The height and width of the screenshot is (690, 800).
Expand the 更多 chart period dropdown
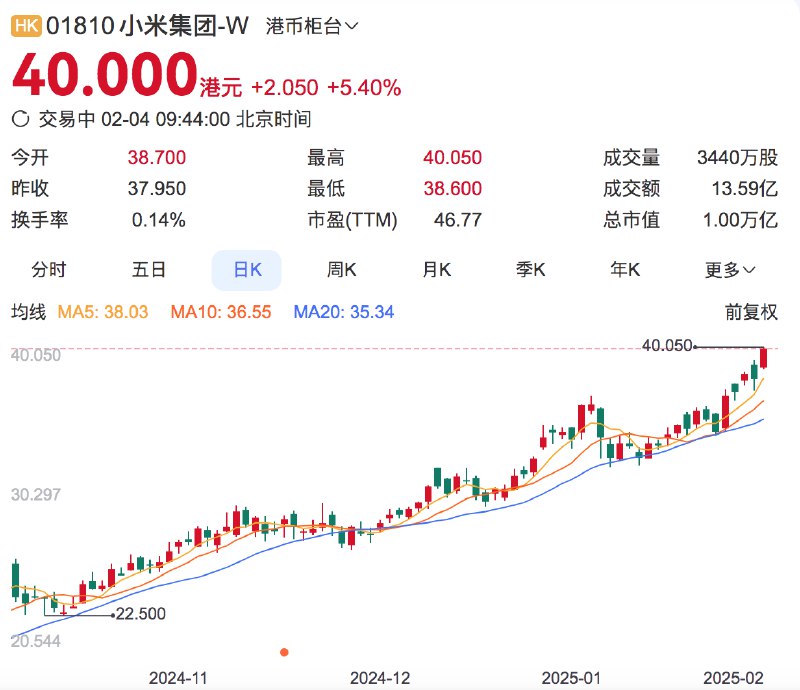(x=730, y=269)
